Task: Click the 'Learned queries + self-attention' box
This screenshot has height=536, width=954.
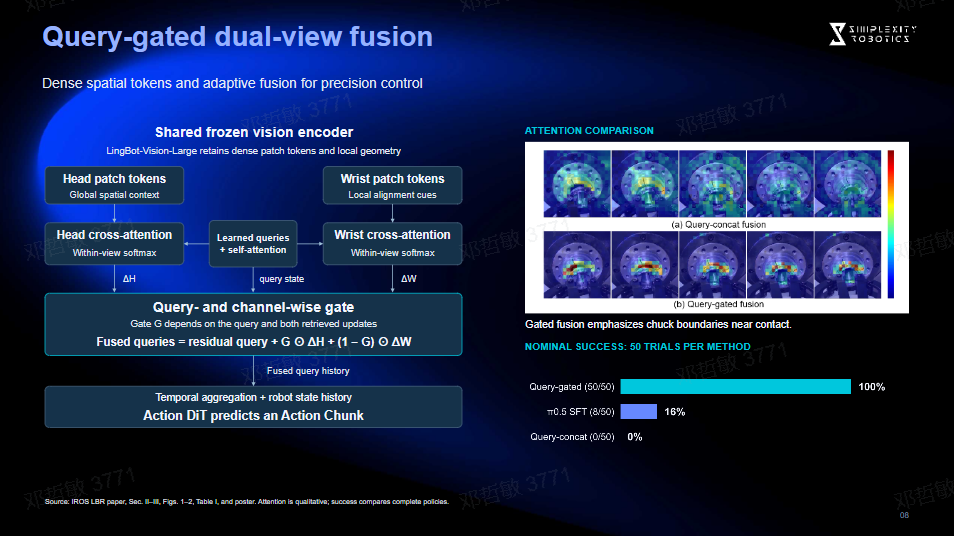Action: pos(253,243)
